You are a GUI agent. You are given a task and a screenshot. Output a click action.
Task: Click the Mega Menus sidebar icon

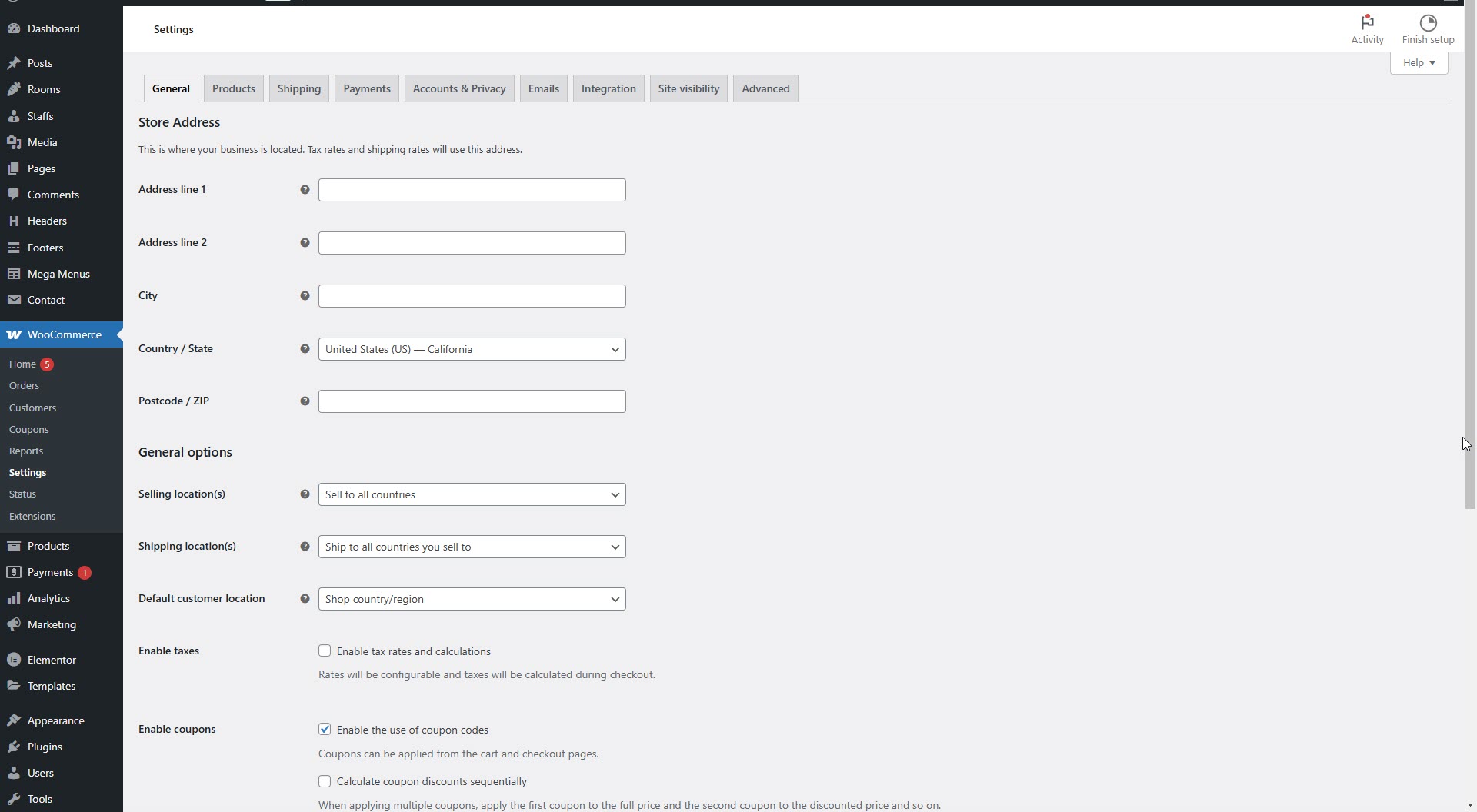point(14,274)
